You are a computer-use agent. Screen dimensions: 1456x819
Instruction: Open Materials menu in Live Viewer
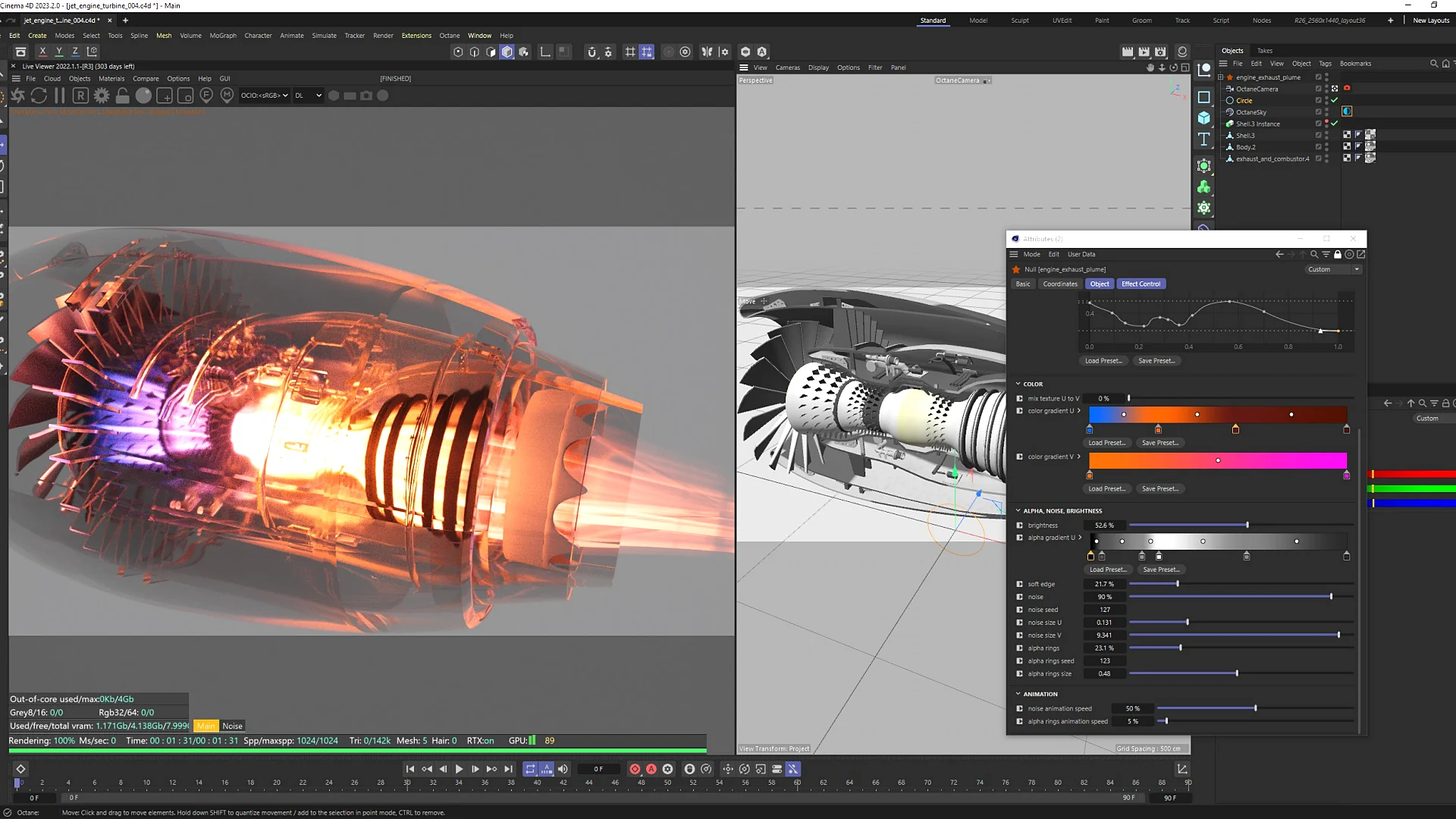(111, 79)
